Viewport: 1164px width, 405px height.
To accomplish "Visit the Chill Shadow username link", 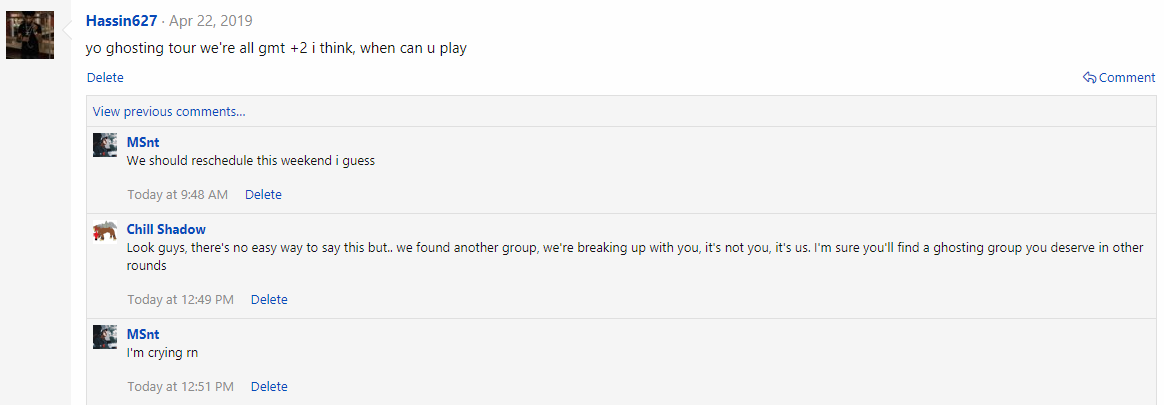I will point(166,229).
